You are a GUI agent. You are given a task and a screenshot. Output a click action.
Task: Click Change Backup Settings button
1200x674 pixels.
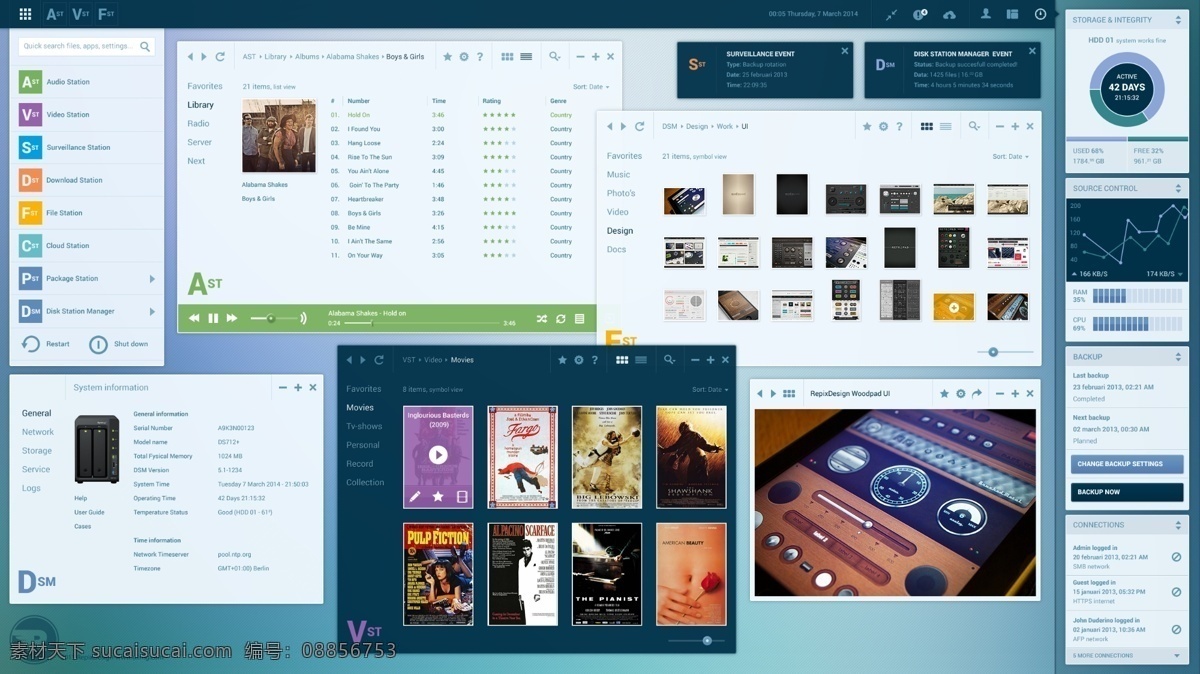tap(1127, 464)
